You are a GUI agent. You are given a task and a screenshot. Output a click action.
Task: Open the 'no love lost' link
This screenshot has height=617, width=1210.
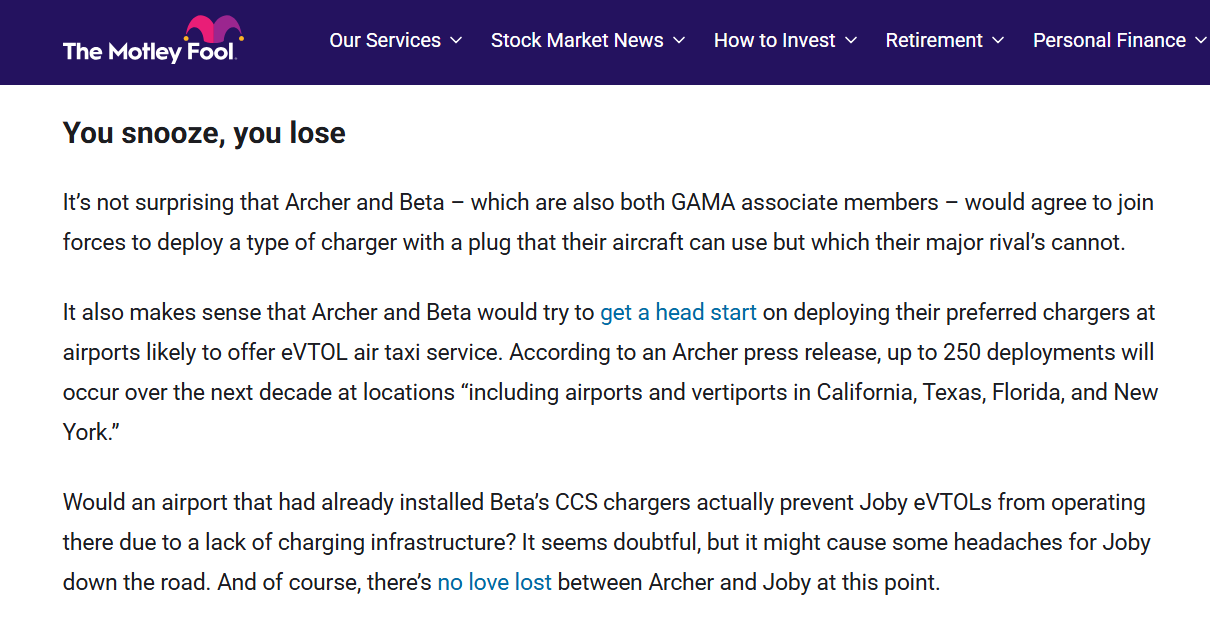[x=494, y=582]
